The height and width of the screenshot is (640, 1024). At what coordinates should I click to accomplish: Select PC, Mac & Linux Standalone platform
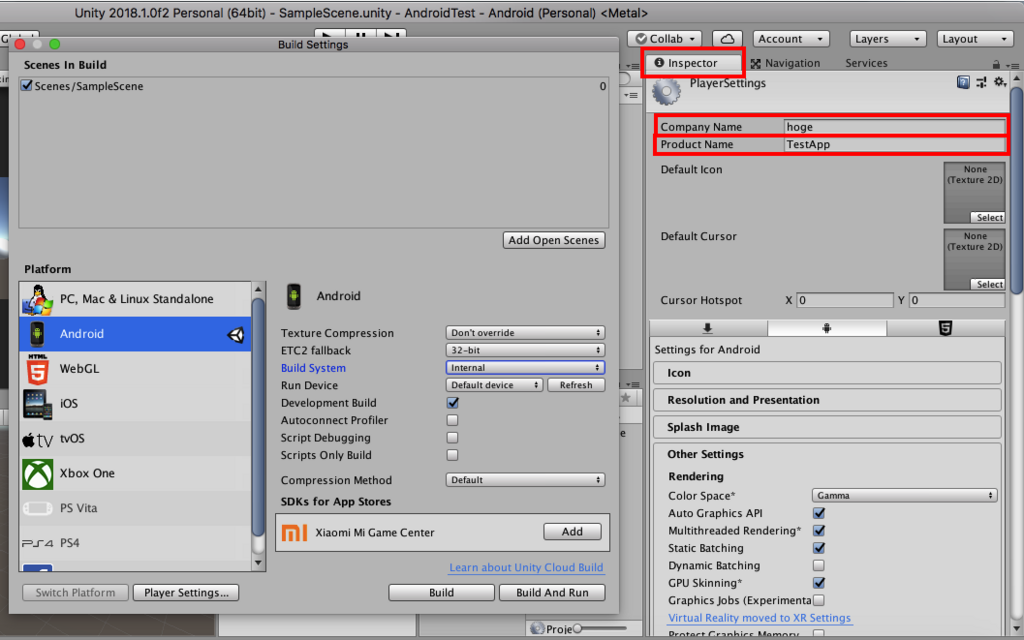[x=135, y=299]
